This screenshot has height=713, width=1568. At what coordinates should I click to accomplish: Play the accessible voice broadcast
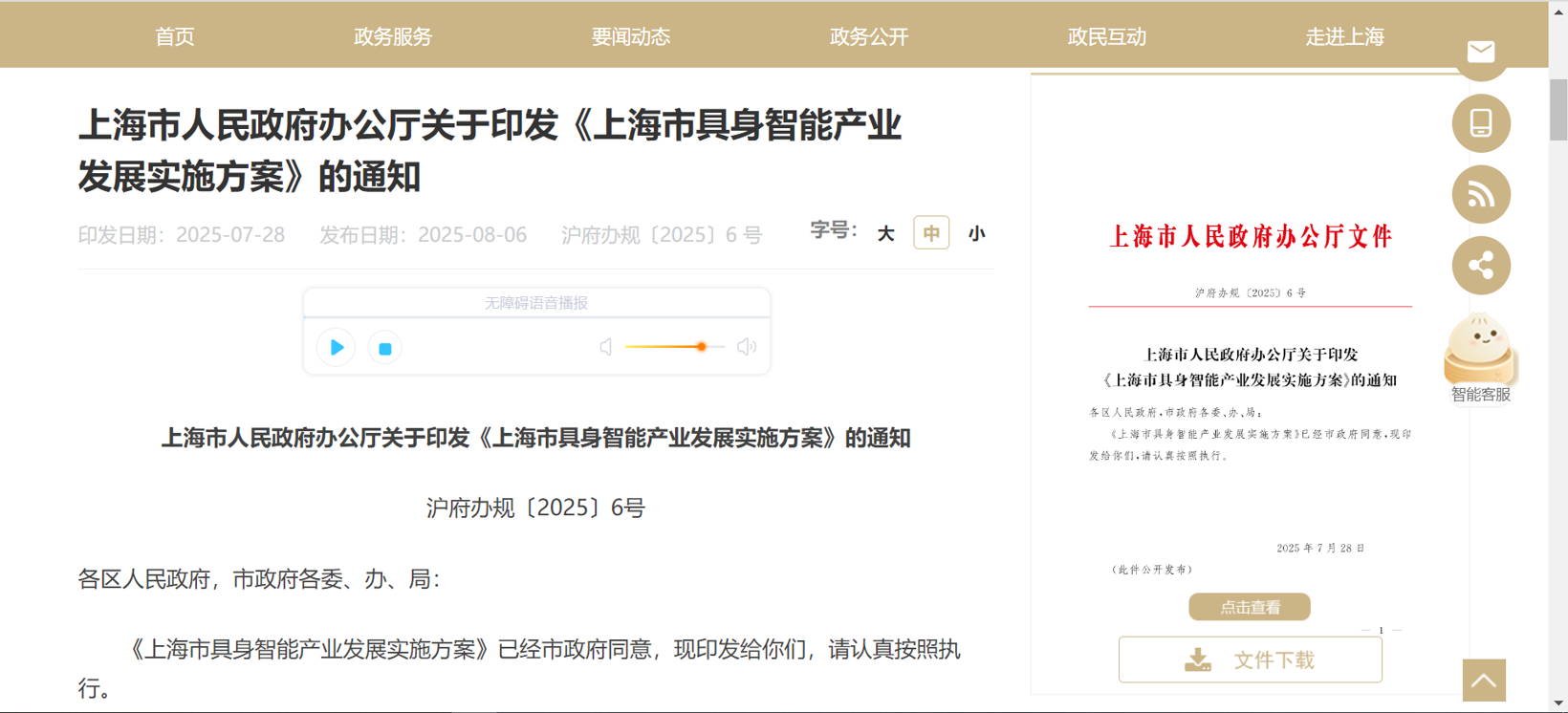point(337,348)
